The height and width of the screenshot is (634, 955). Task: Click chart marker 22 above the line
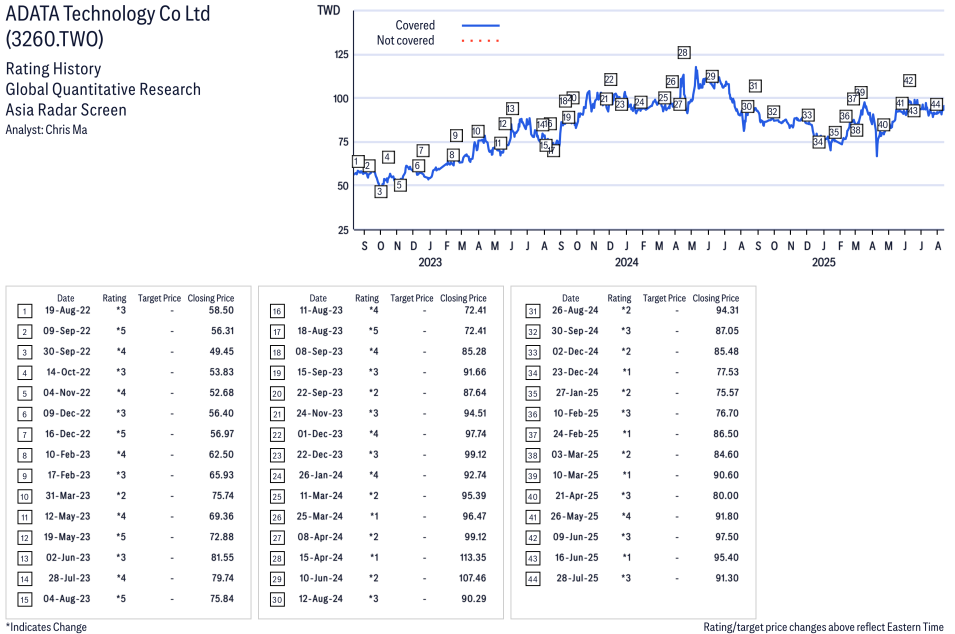point(610,79)
